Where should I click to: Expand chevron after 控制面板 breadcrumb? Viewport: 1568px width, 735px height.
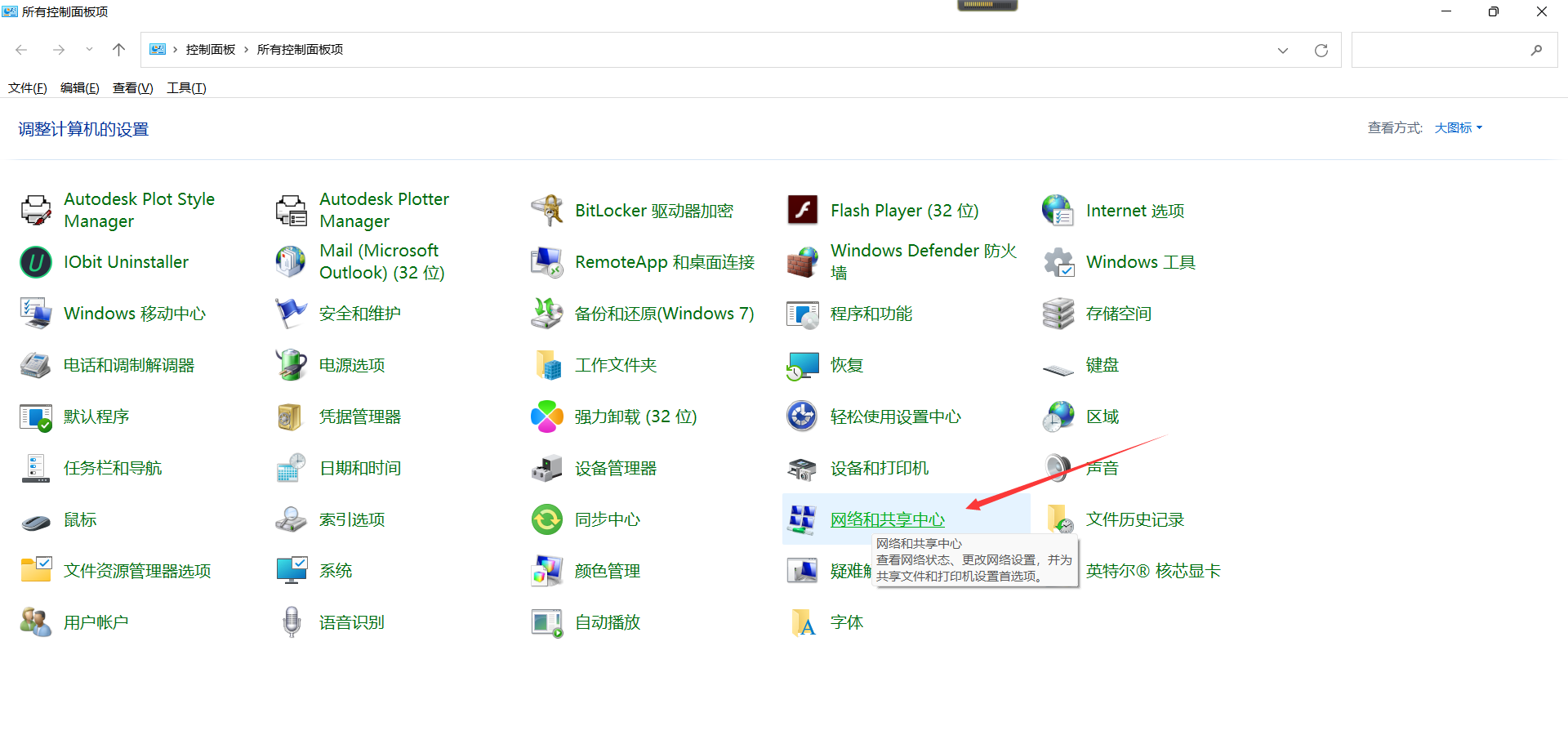click(x=246, y=50)
